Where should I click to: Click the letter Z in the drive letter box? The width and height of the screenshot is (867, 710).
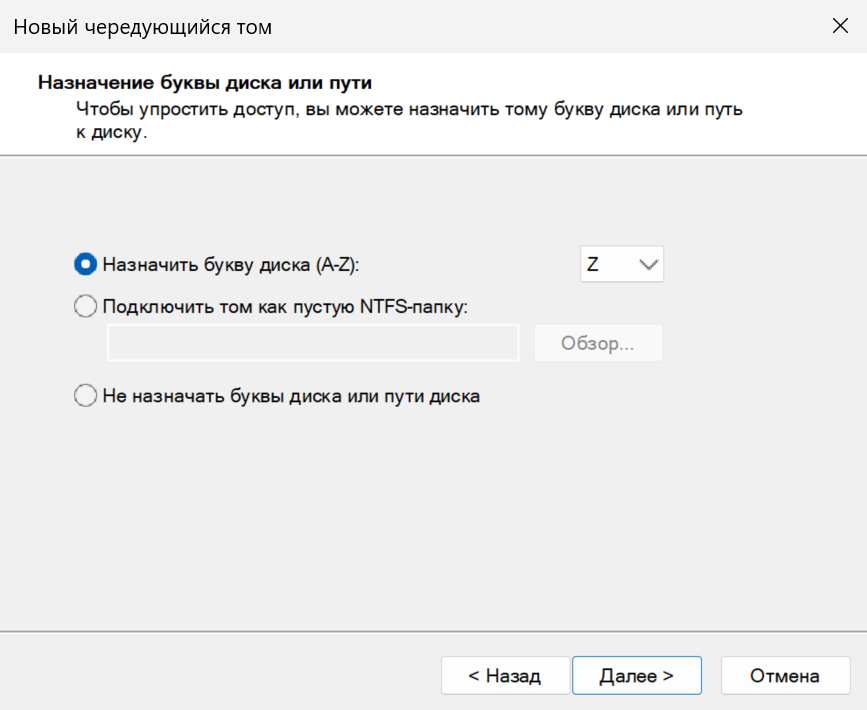click(x=594, y=265)
